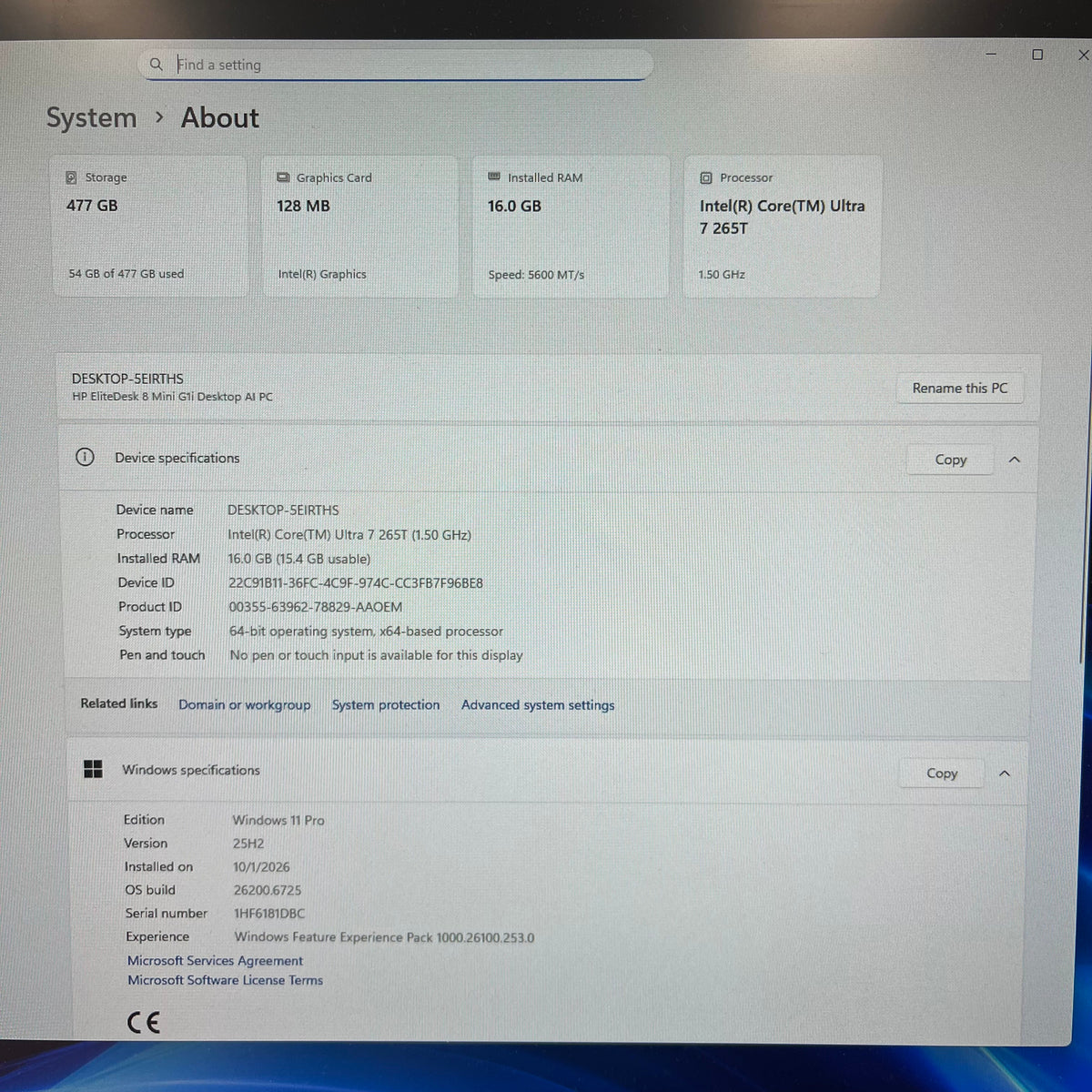This screenshot has width=1092, height=1092.
Task: Collapse the Windows specifications section
Action: [x=1005, y=773]
